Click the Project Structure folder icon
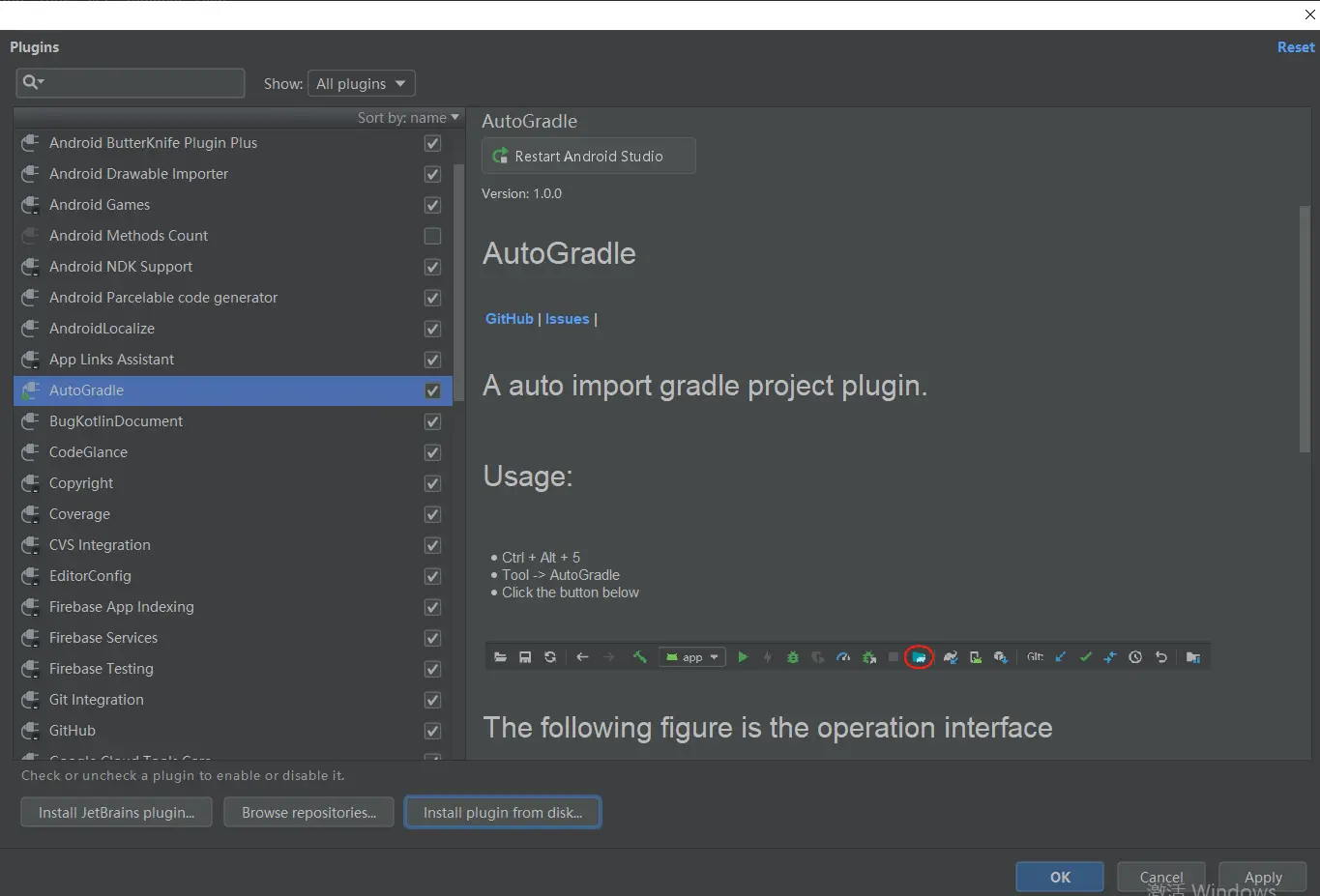The width and height of the screenshot is (1320, 896). point(1193,657)
